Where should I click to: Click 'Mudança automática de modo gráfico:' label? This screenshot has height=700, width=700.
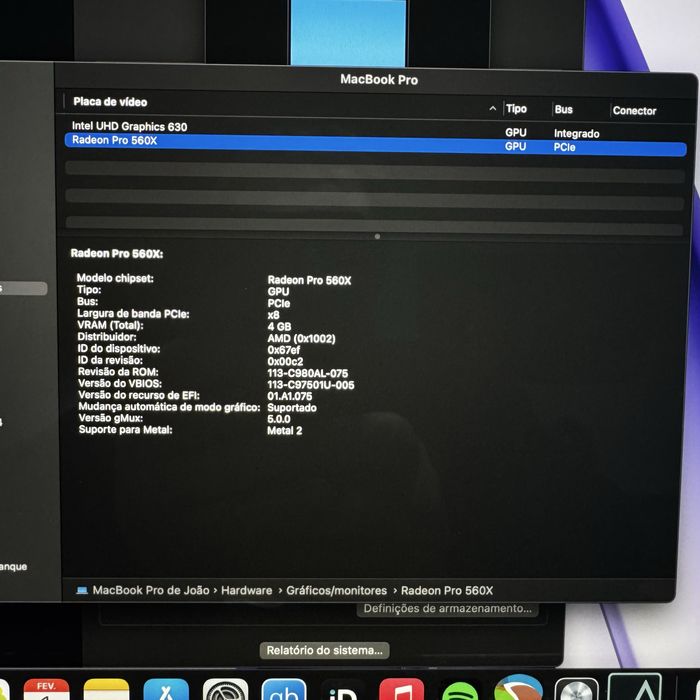click(169, 407)
